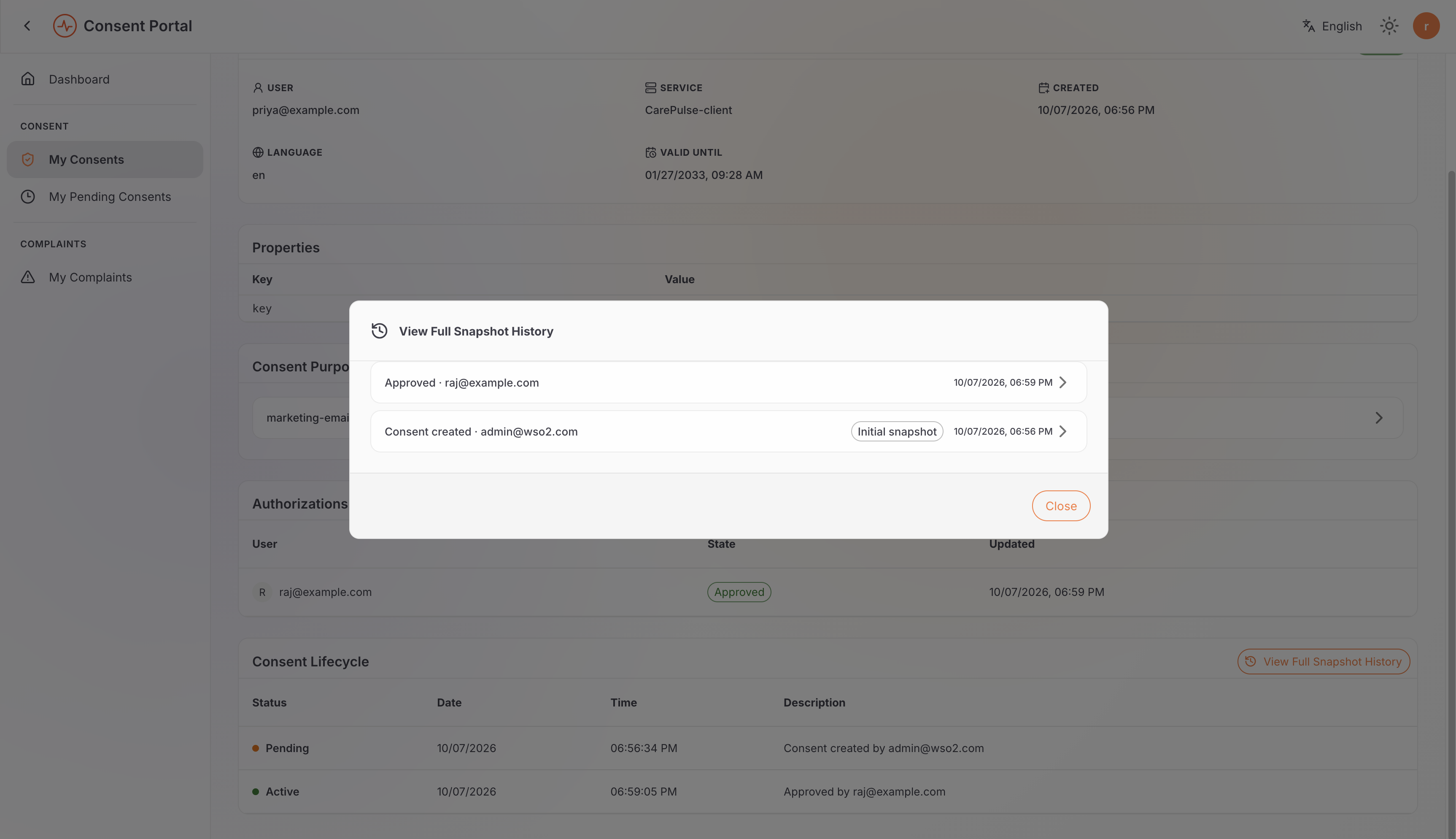
Task: Go to Dashboard in sidebar
Action: click(x=105, y=79)
